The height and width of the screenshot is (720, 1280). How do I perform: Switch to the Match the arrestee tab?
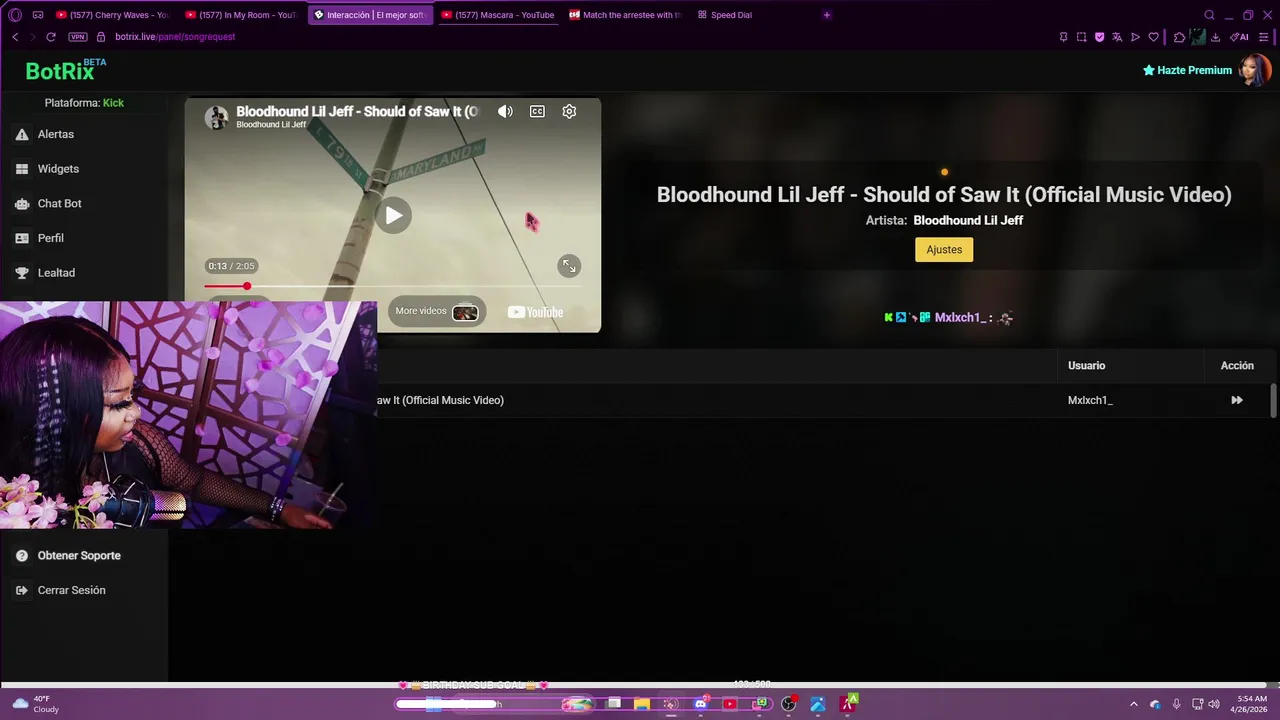click(x=625, y=15)
